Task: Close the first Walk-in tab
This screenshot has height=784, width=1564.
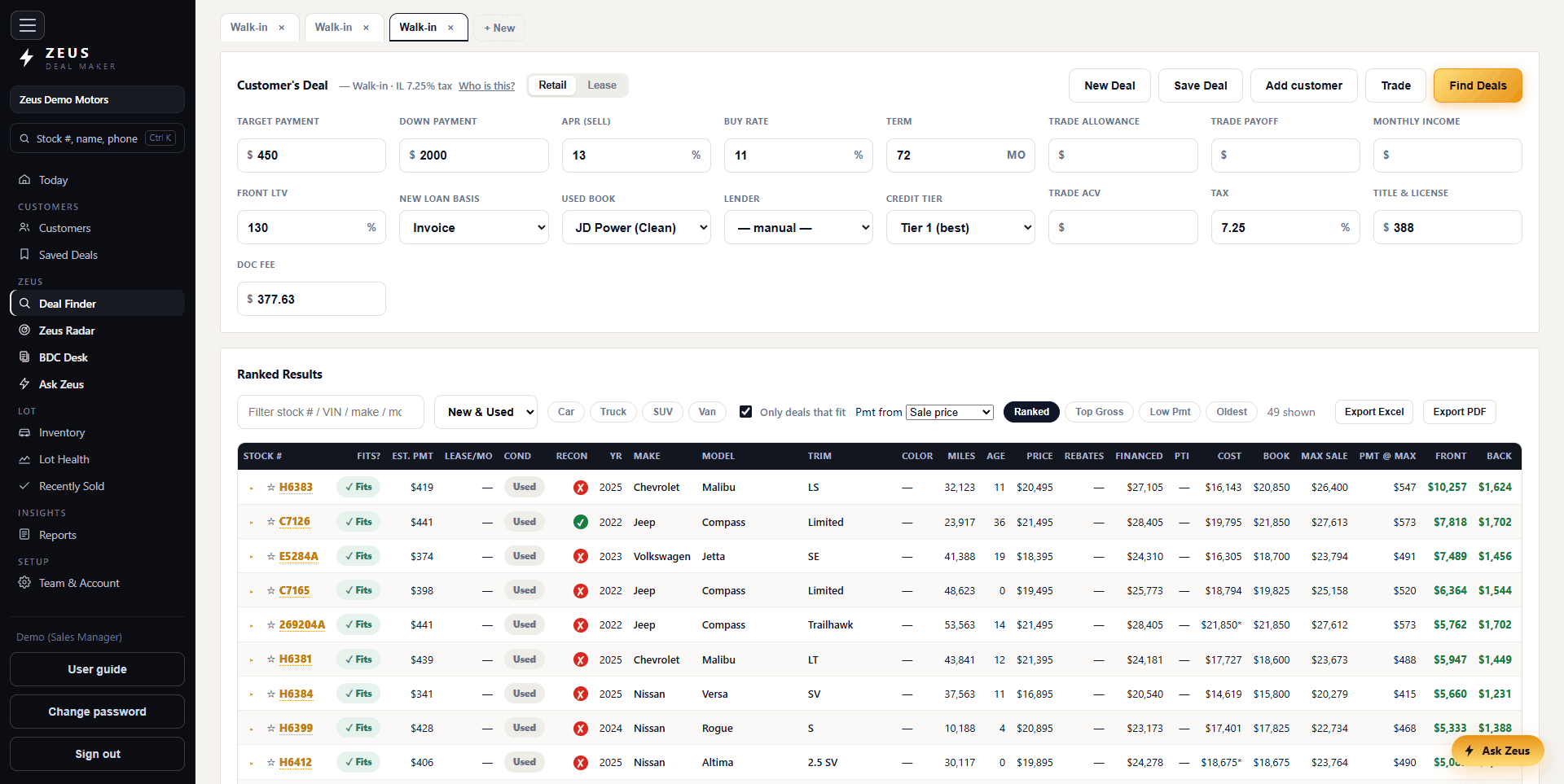Action: [x=282, y=28]
